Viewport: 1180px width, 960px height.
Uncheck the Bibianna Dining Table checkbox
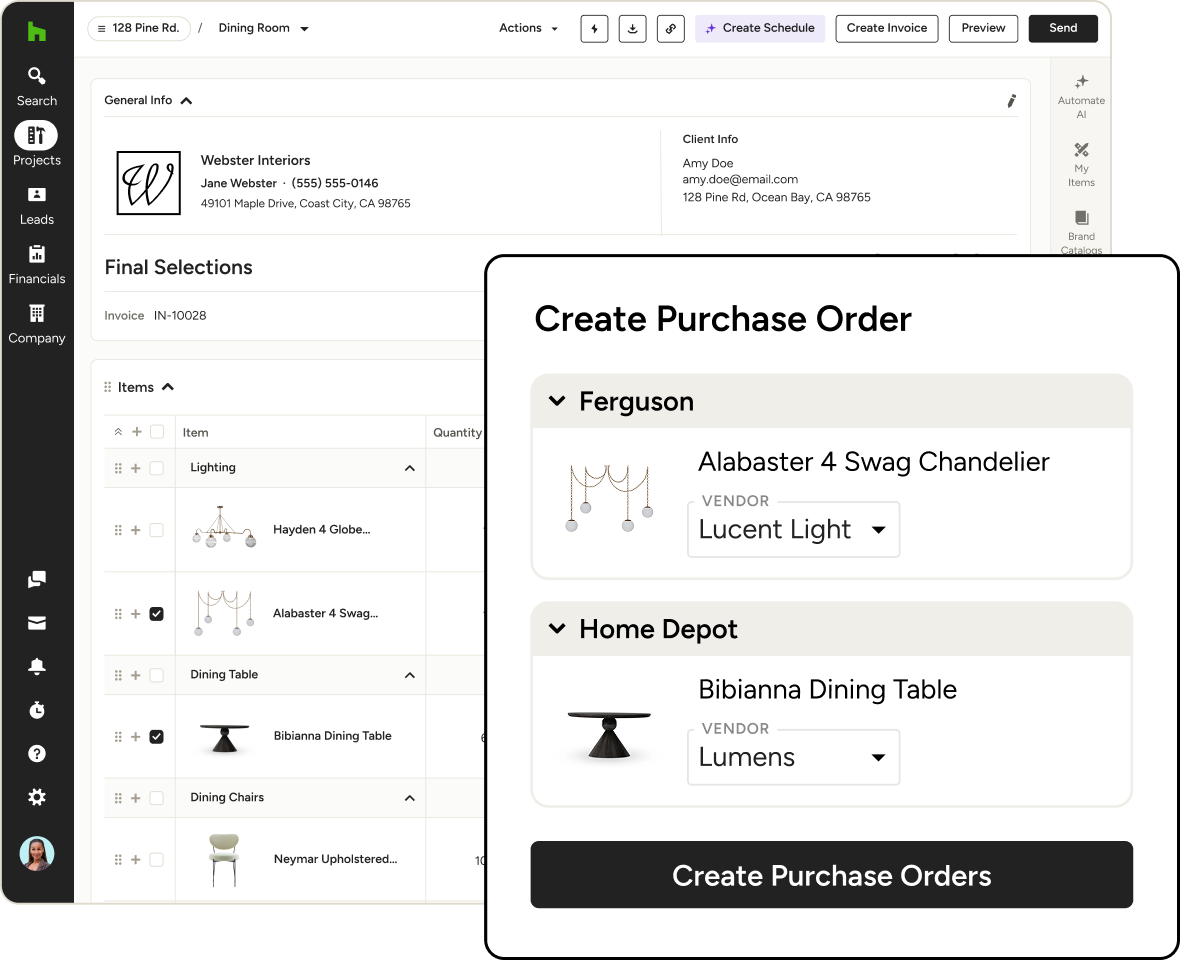157,737
